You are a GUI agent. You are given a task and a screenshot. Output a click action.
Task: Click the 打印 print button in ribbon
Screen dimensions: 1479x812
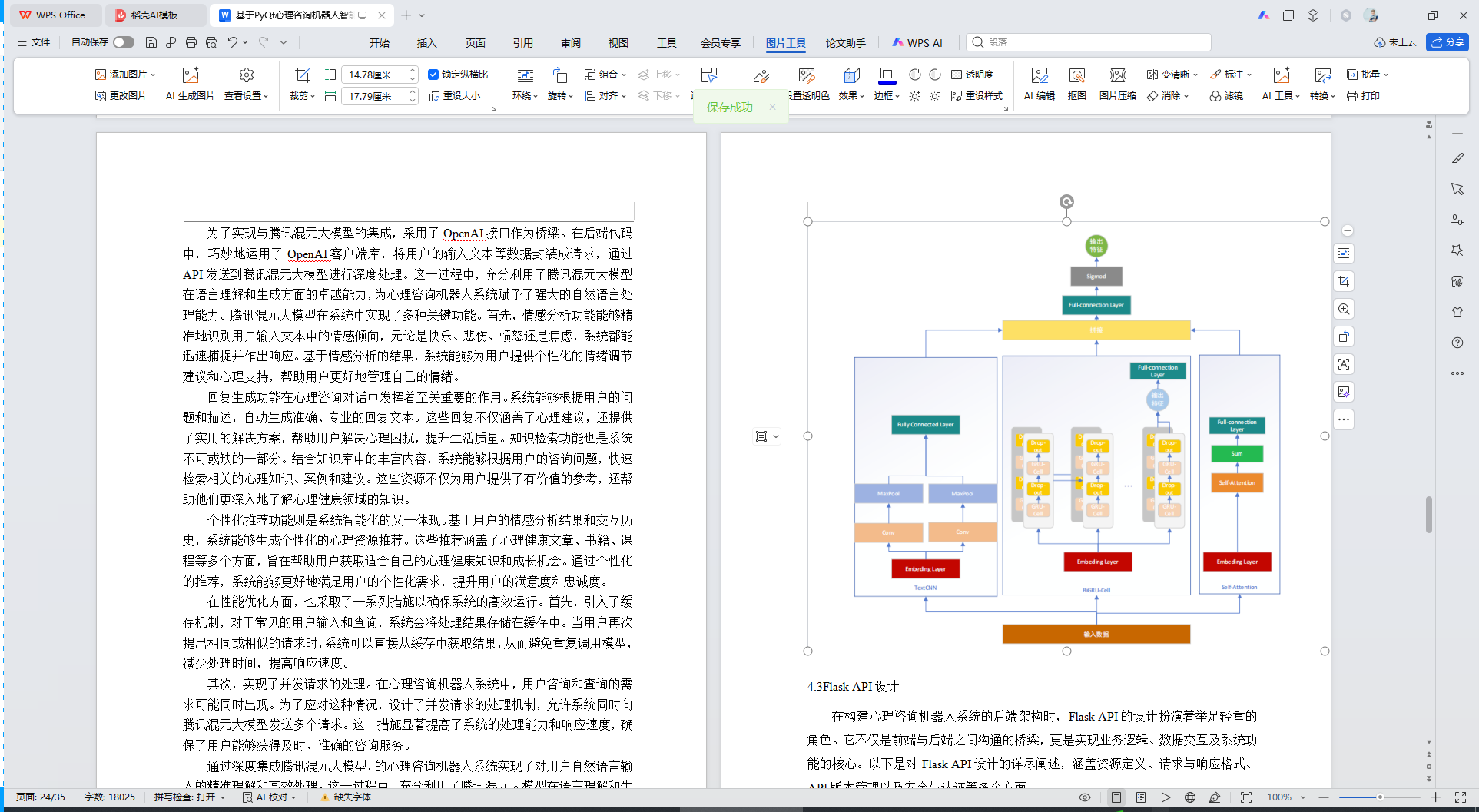tap(1363, 96)
